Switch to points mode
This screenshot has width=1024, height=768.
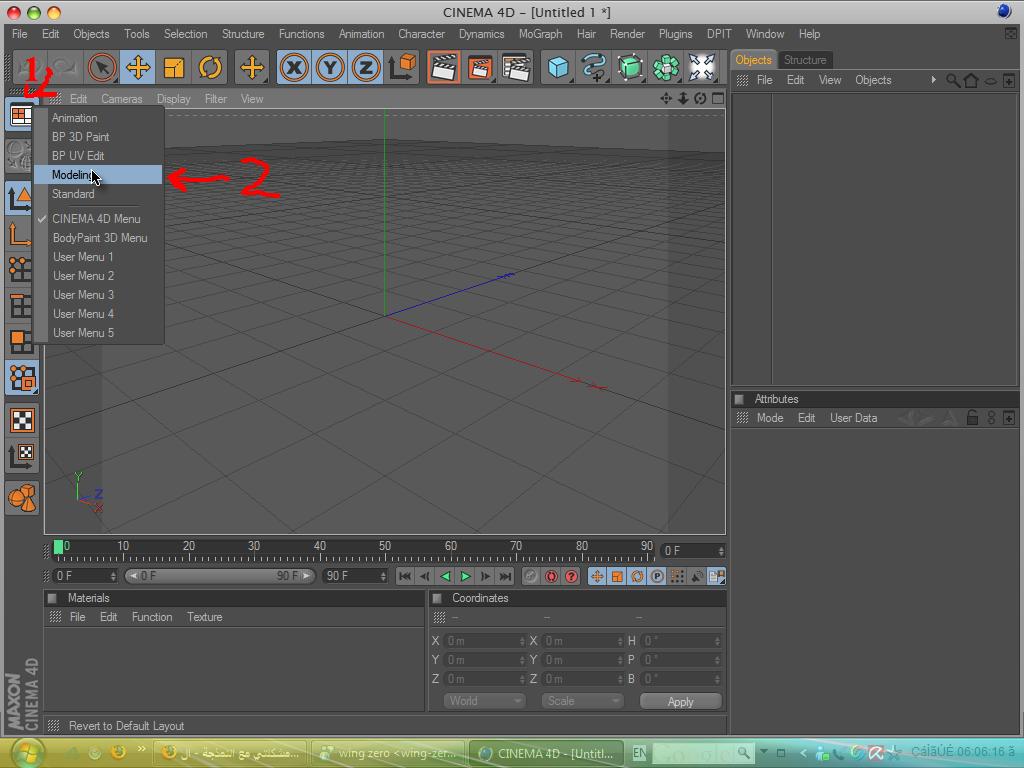click(x=21, y=269)
